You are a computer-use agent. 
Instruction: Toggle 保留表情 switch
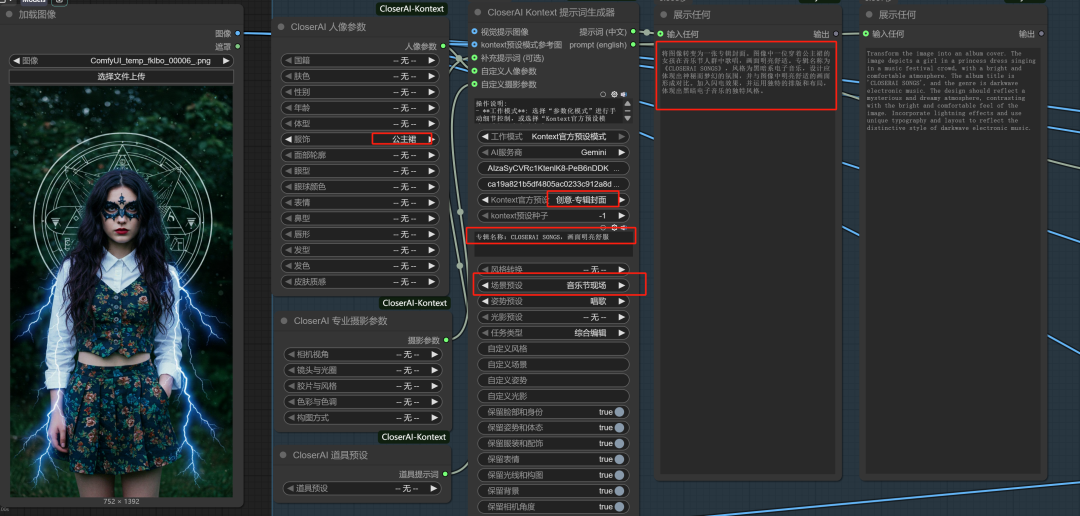620,460
